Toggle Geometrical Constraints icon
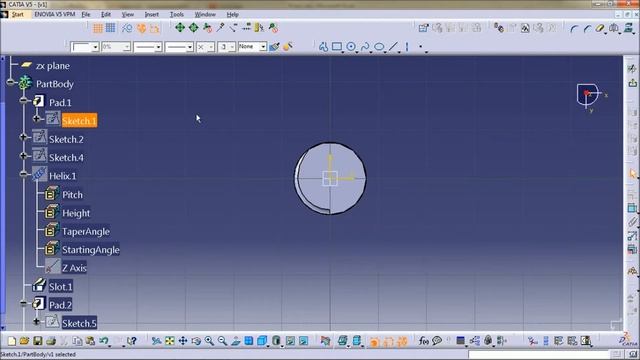This screenshot has height=360, width=640. [141, 28]
